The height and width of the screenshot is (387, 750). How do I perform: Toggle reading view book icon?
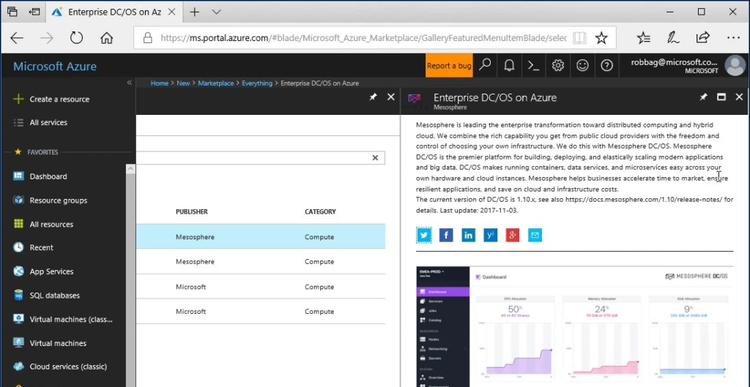pos(579,38)
